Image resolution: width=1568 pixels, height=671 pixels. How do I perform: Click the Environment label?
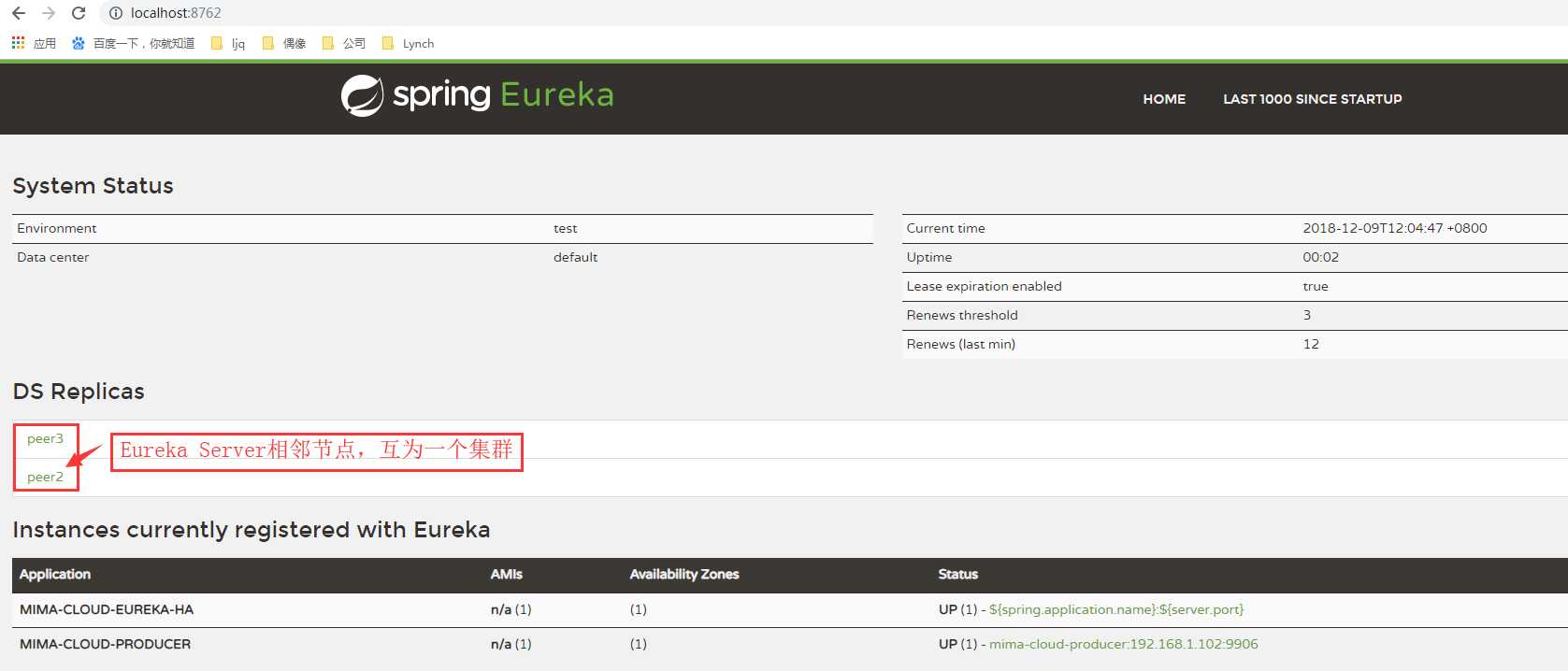click(x=56, y=228)
